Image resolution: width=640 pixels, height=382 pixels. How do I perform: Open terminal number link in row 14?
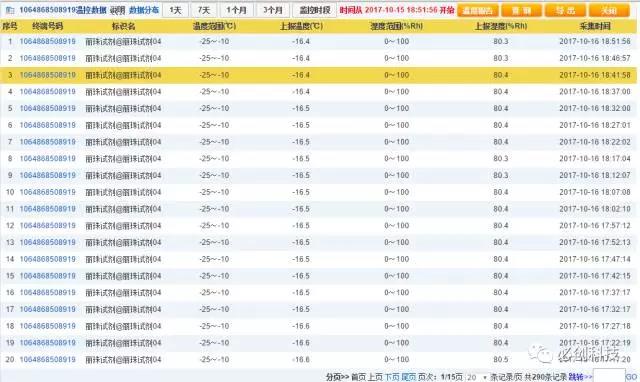tap(47, 259)
